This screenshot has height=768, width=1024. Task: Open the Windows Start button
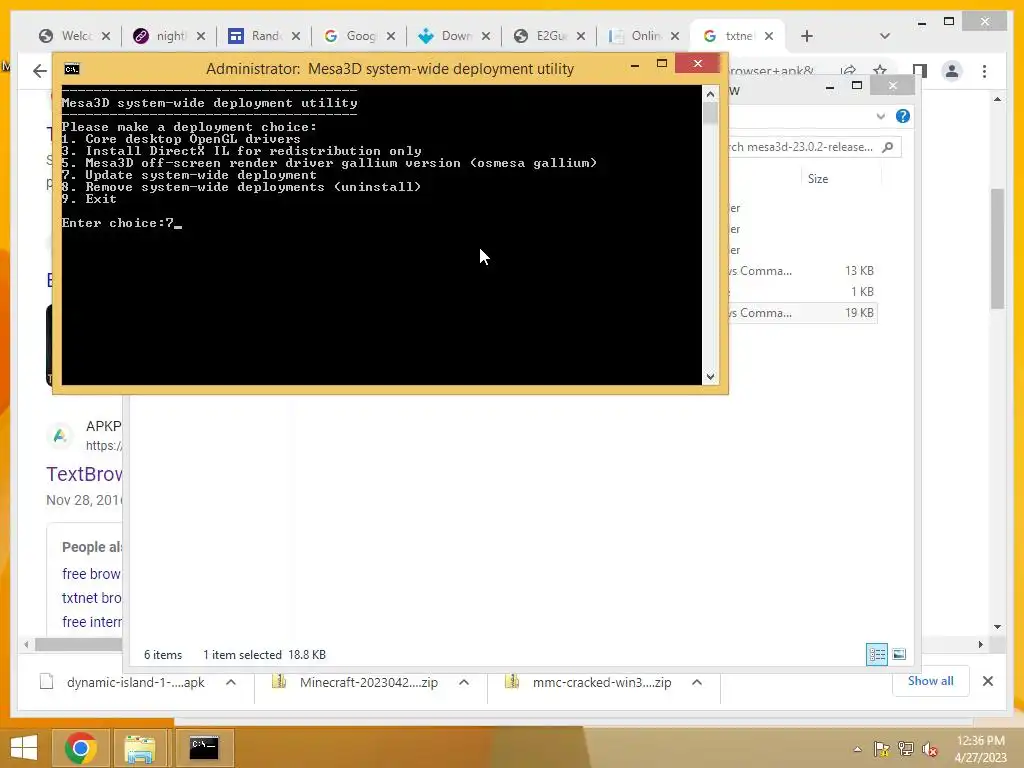24,748
